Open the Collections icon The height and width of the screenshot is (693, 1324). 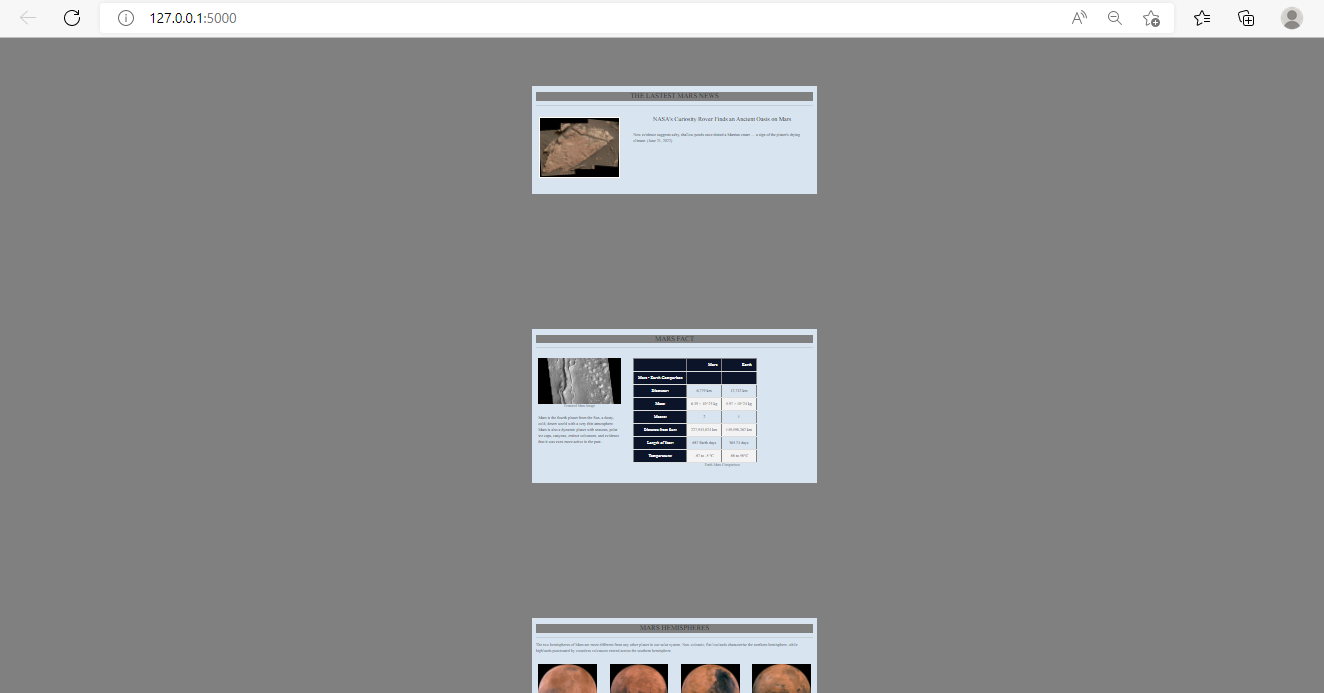[1246, 18]
